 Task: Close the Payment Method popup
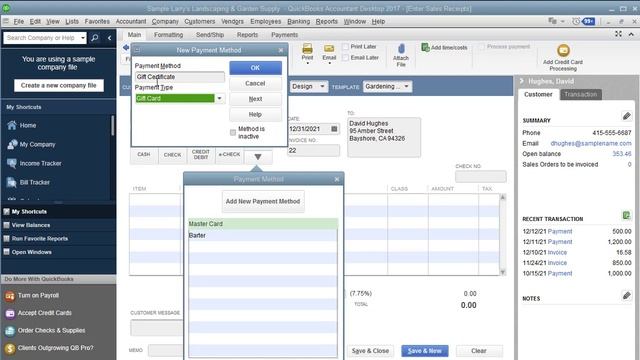point(337,179)
